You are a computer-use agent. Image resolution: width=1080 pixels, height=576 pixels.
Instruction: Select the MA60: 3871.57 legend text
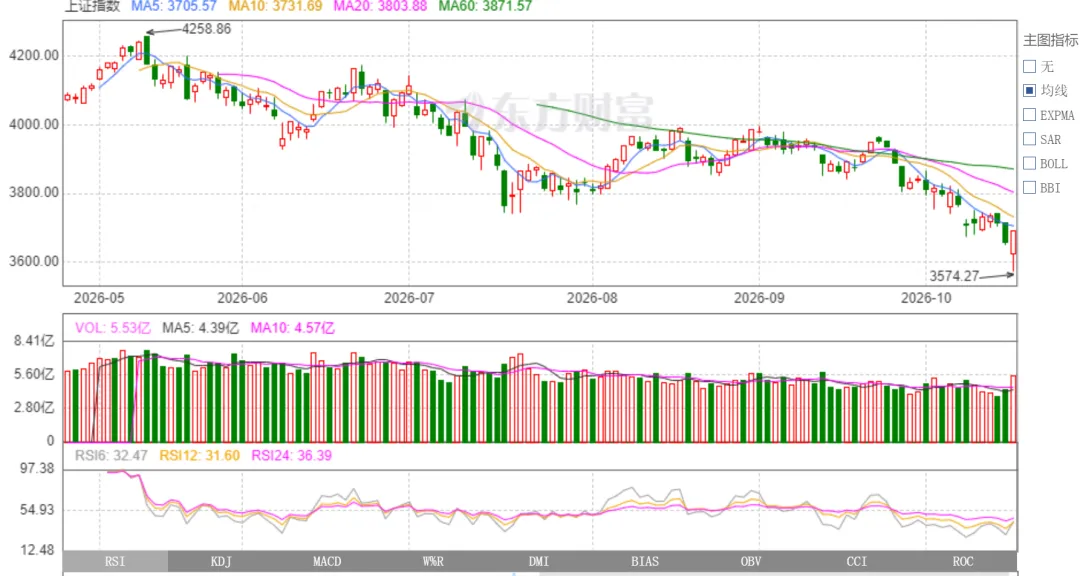coord(486,6)
